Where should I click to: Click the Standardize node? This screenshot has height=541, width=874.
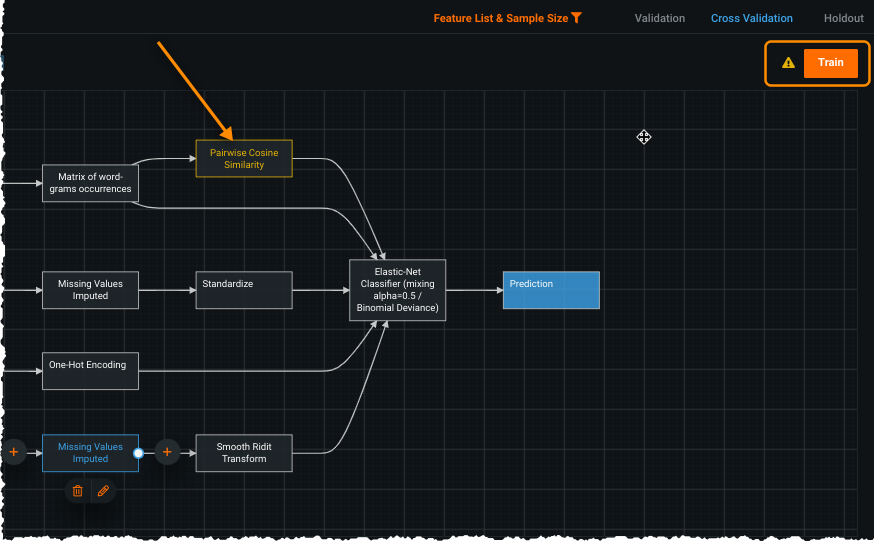coord(244,290)
